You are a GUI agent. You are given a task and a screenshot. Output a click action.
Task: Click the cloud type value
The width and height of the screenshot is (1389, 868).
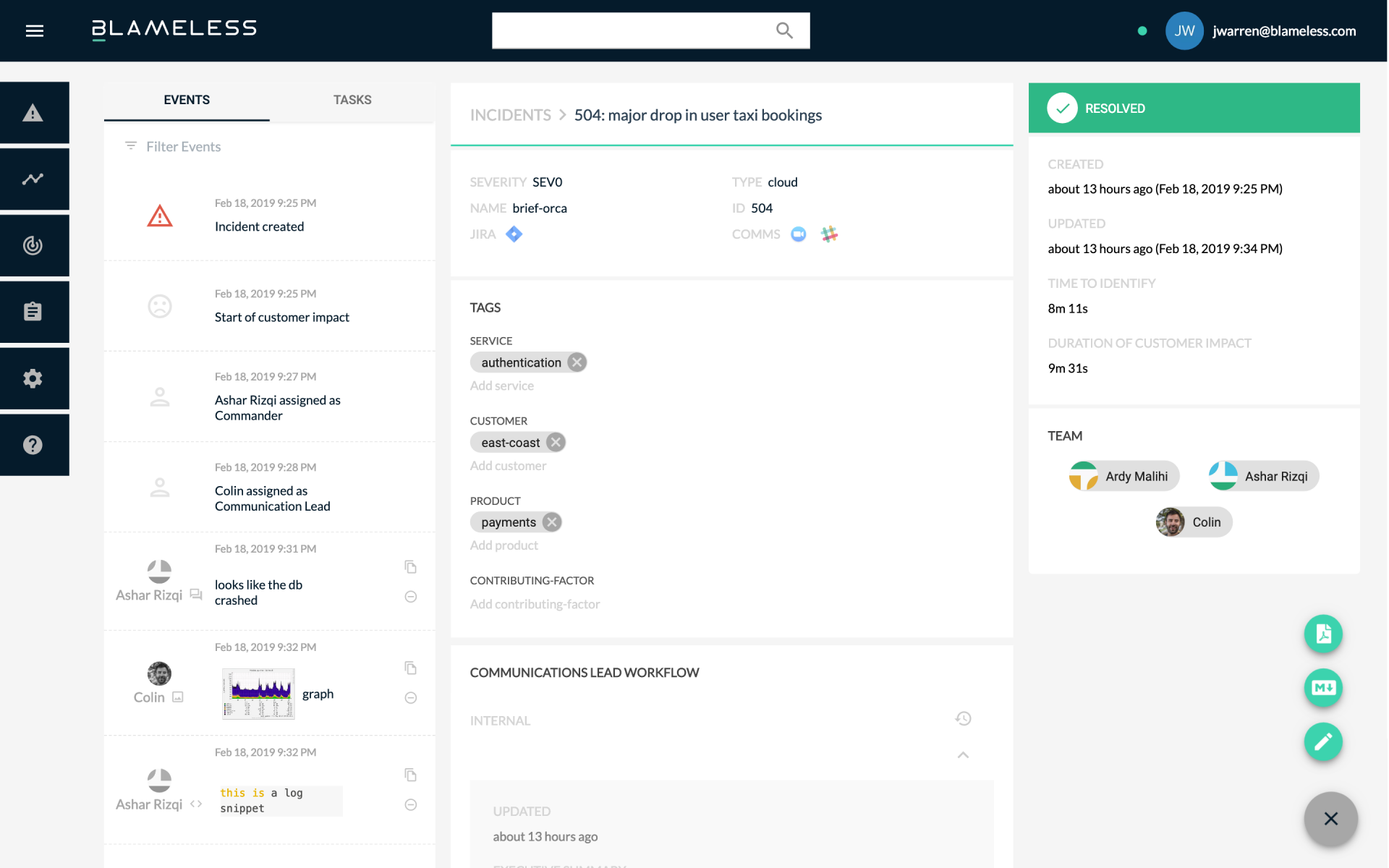783,182
